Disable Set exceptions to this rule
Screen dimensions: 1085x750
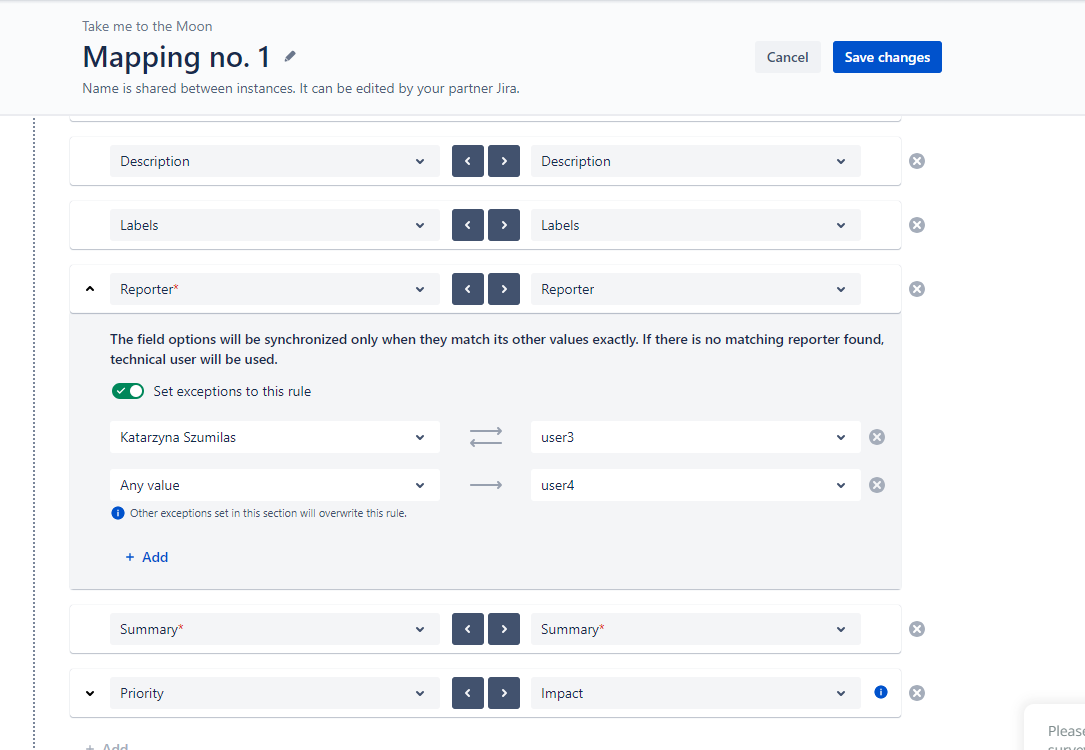(x=128, y=392)
